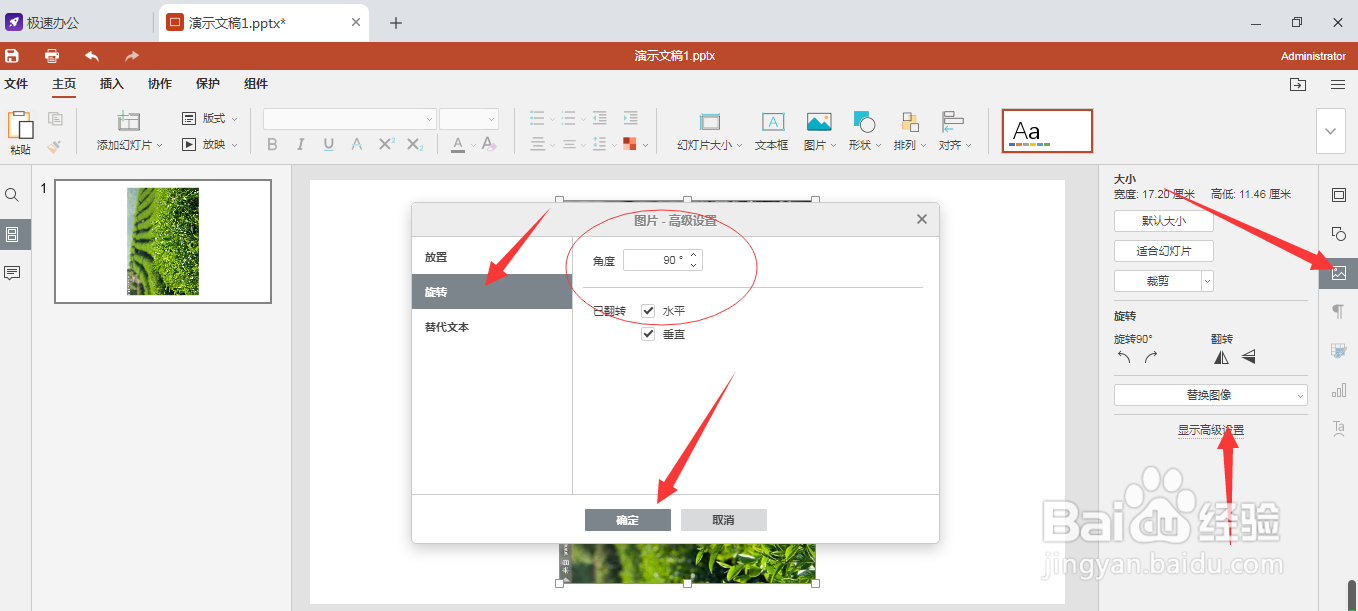The height and width of the screenshot is (611, 1358).
Task: Click the superscript X² icon
Action: pyautogui.click(x=387, y=145)
